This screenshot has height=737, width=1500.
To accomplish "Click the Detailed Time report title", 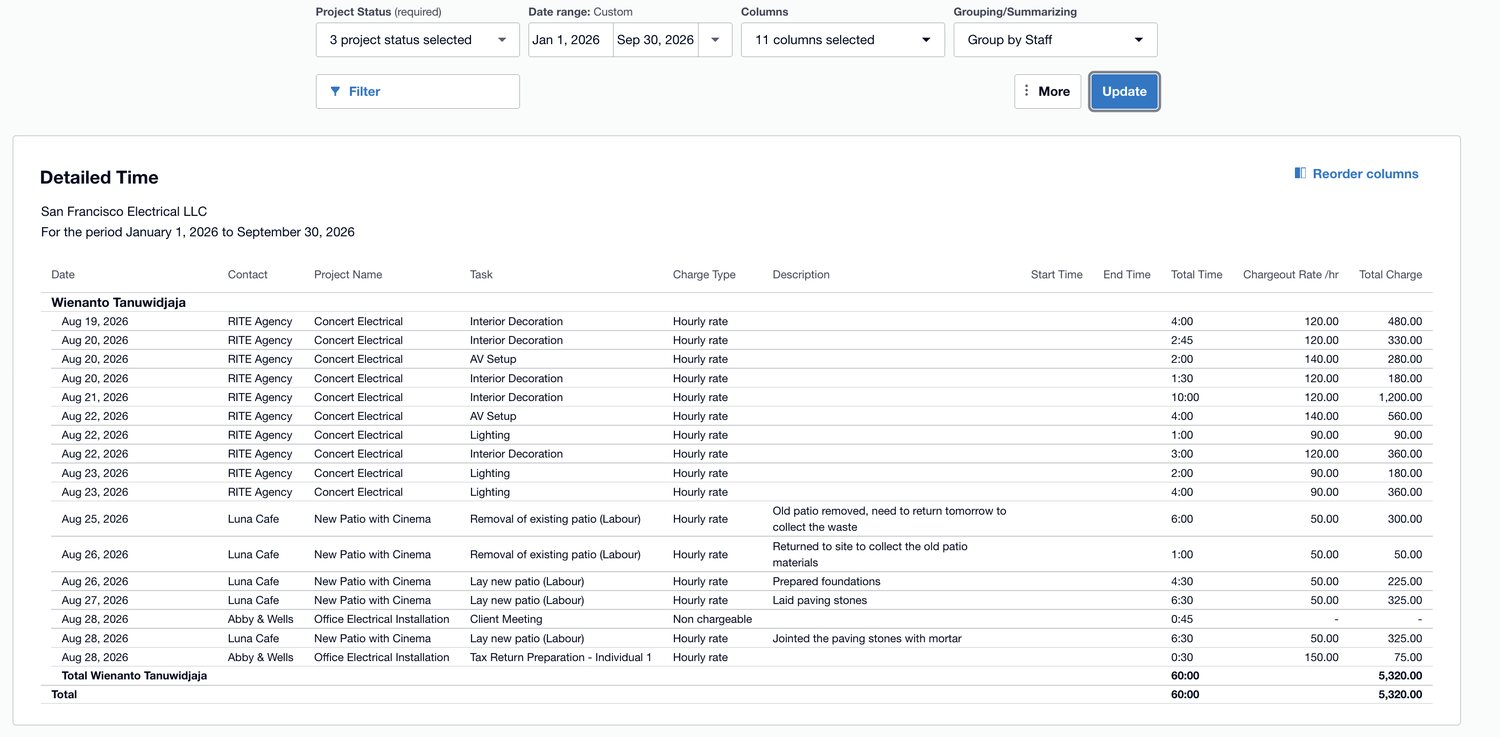I will [x=99, y=177].
